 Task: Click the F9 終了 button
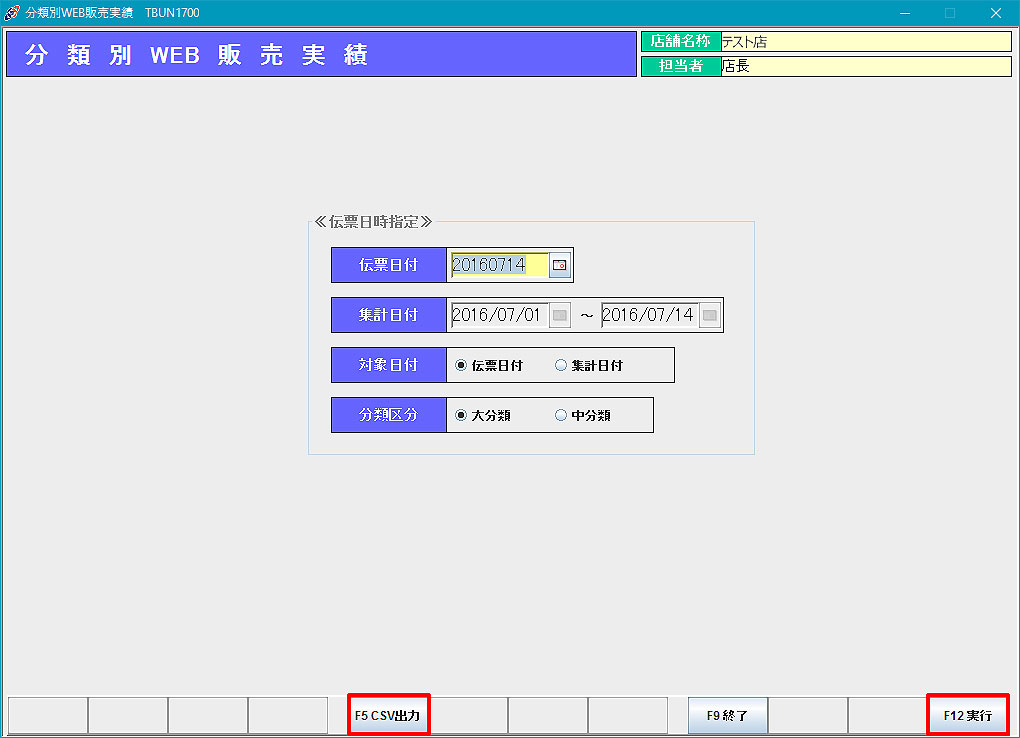click(x=728, y=715)
